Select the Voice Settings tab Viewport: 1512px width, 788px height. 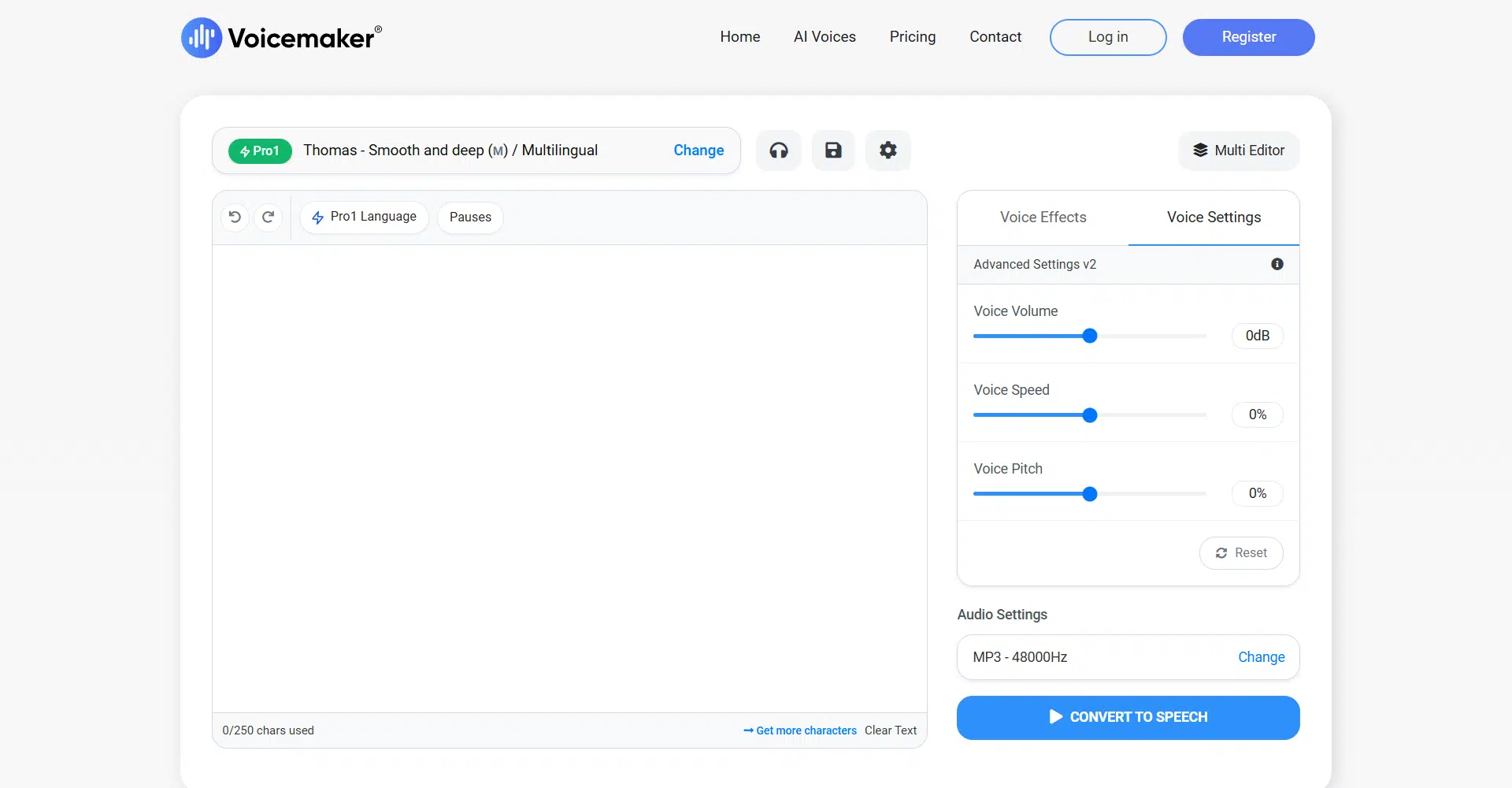tap(1213, 217)
